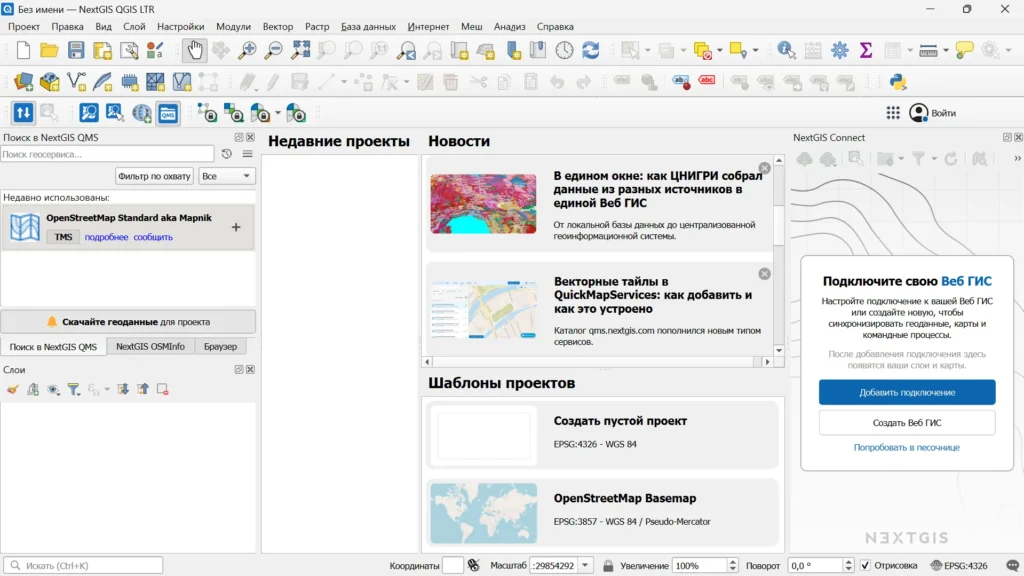This screenshot has width=1024, height=576.
Task: Expand the Масштаб scale dropdown
Action: [x=585, y=566]
